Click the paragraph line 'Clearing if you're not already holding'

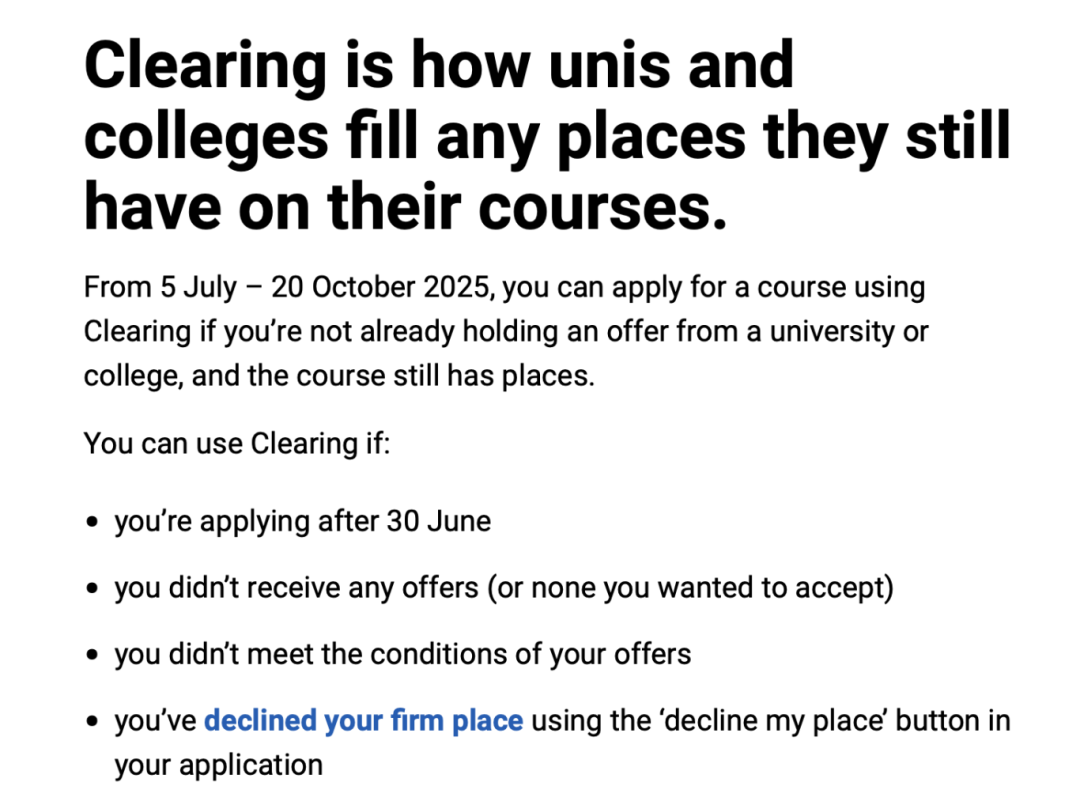click(506, 332)
